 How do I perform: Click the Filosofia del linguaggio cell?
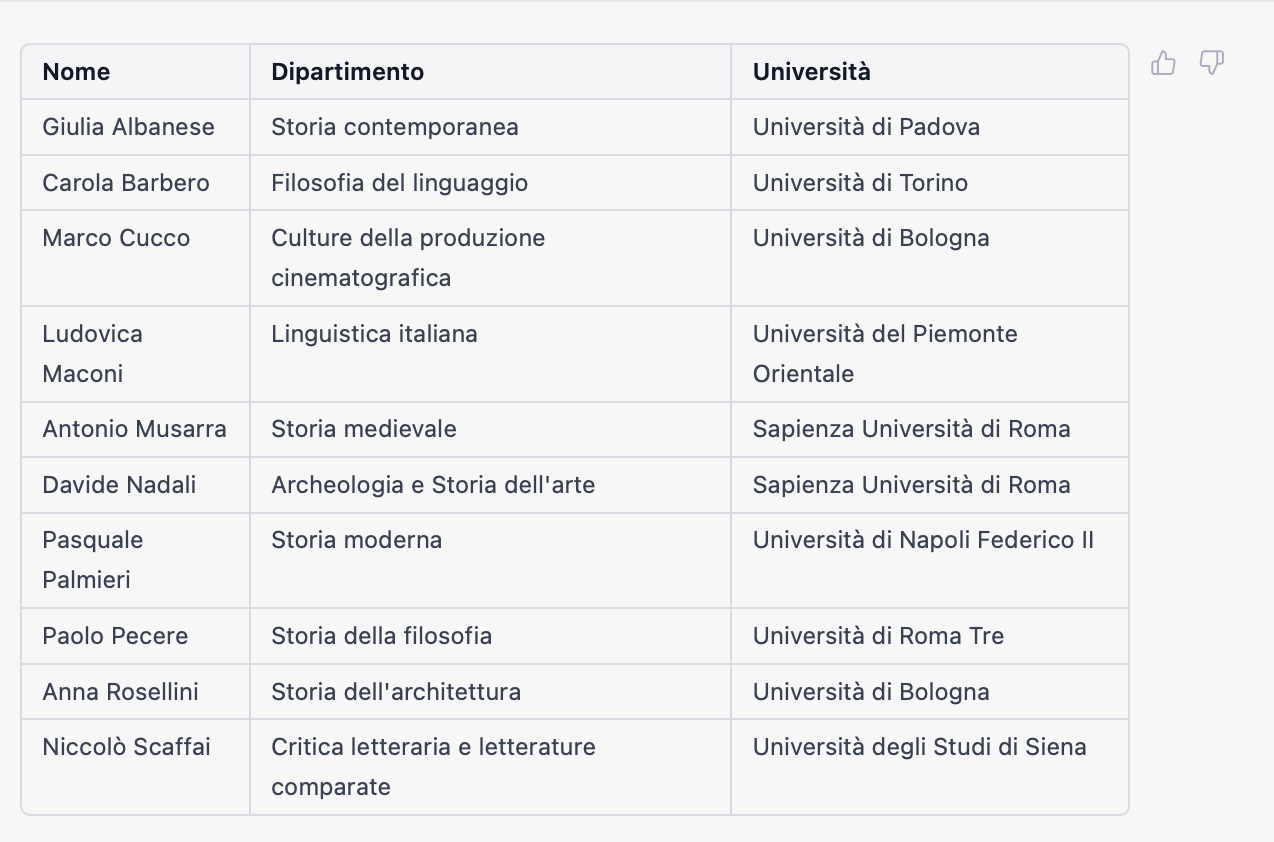pyautogui.click(x=399, y=183)
